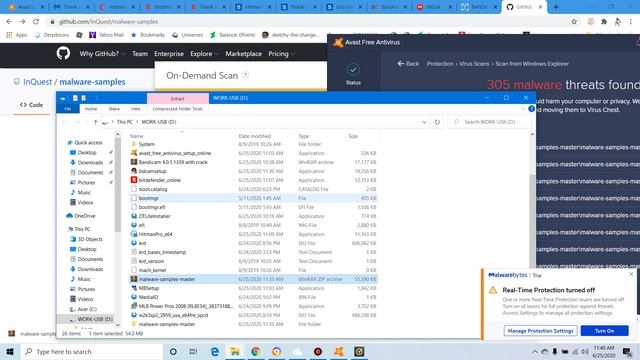
Task: Close the Malwarebytes notification popup
Action: pyautogui.click(x=631, y=274)
